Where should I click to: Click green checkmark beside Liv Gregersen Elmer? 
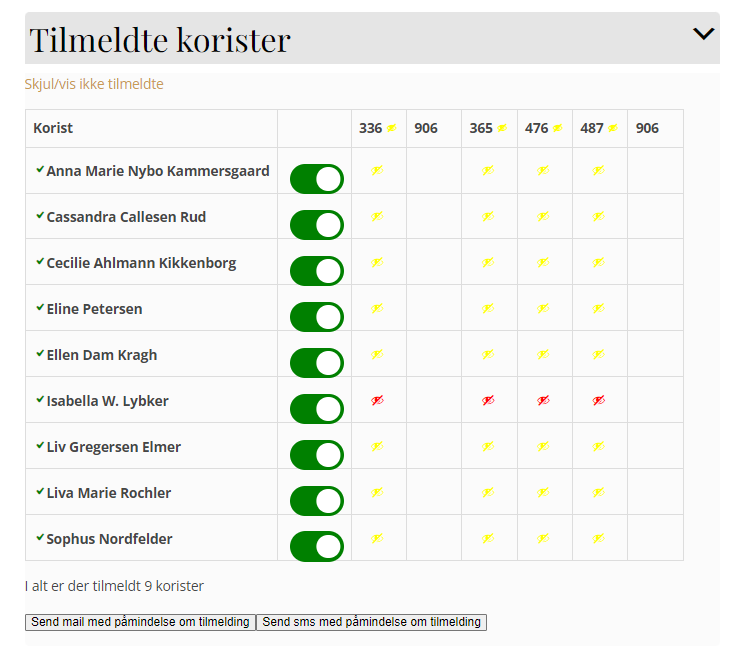click(x=40, y=445)
